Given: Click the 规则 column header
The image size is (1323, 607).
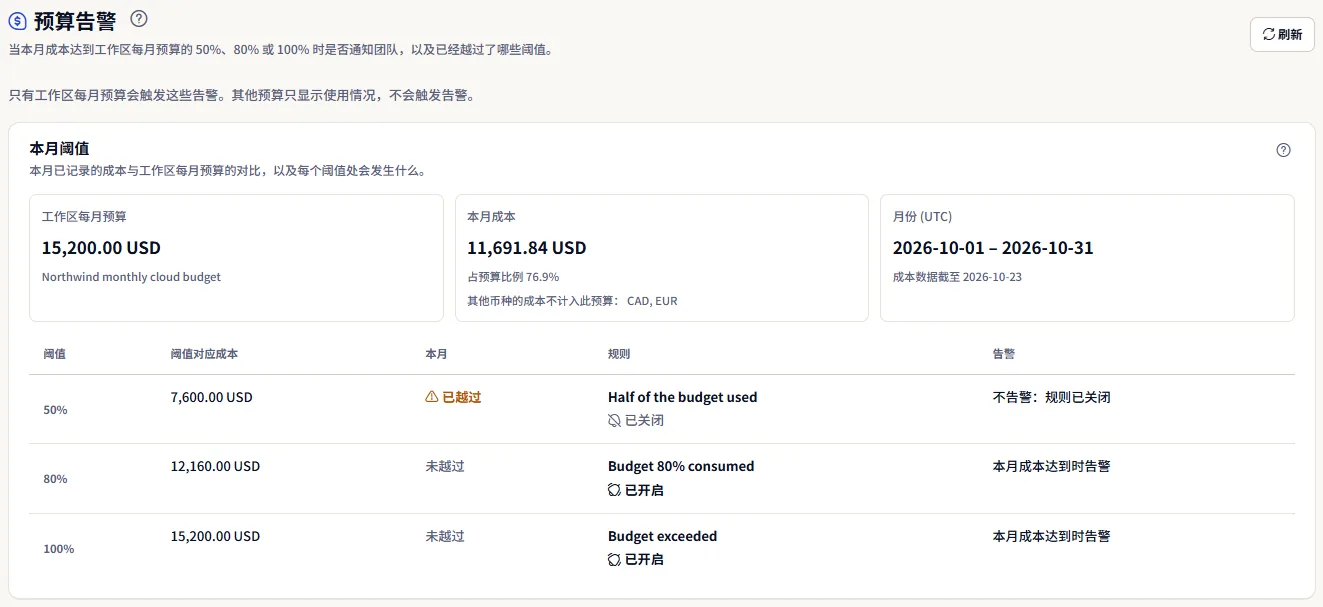Looking at the screenshot, I should pyautogui.click(x=619, y=354).
